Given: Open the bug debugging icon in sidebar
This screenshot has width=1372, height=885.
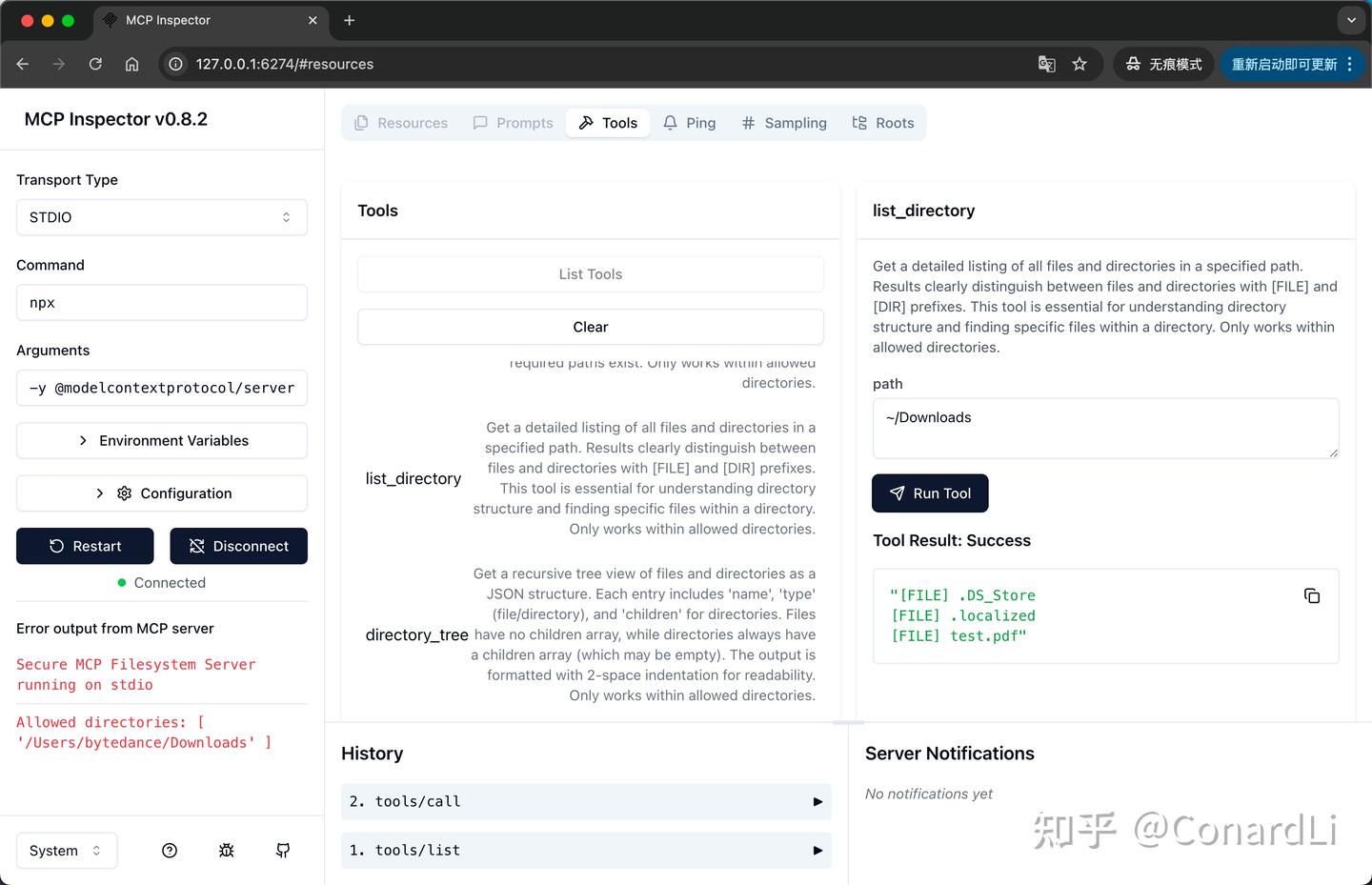Looking at the screenshot, I should coord(226,851).
